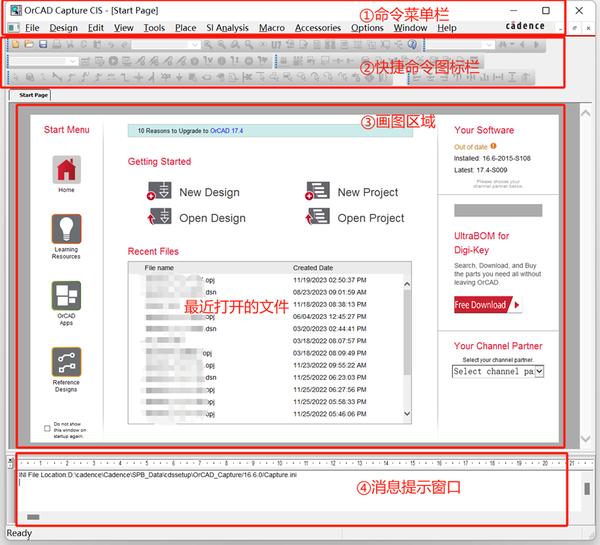Click the Fisheye view eye icon

click(x=263, y=44)
